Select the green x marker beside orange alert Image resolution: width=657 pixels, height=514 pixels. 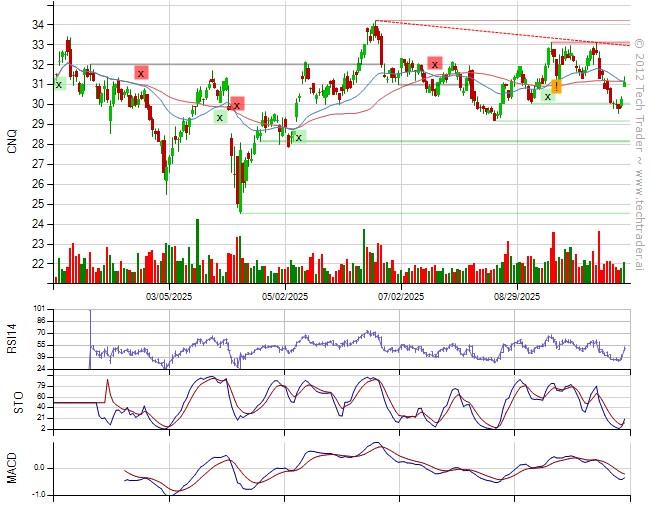coord(547,96)
